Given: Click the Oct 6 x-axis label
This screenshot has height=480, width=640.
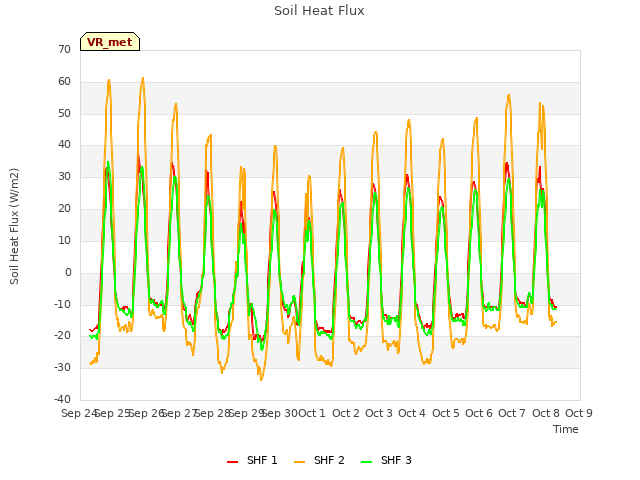Looking at the screenshot, I should click(x=479, y=413).
